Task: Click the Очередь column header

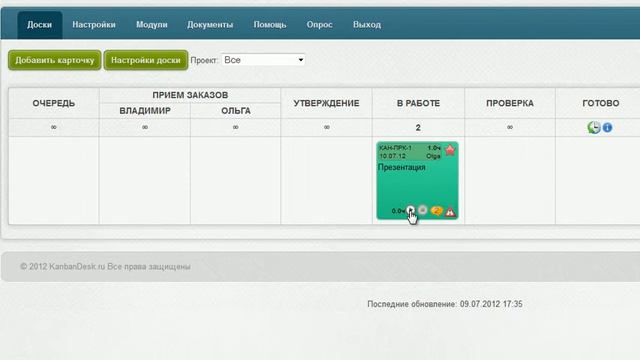Action: click(54, 103)
